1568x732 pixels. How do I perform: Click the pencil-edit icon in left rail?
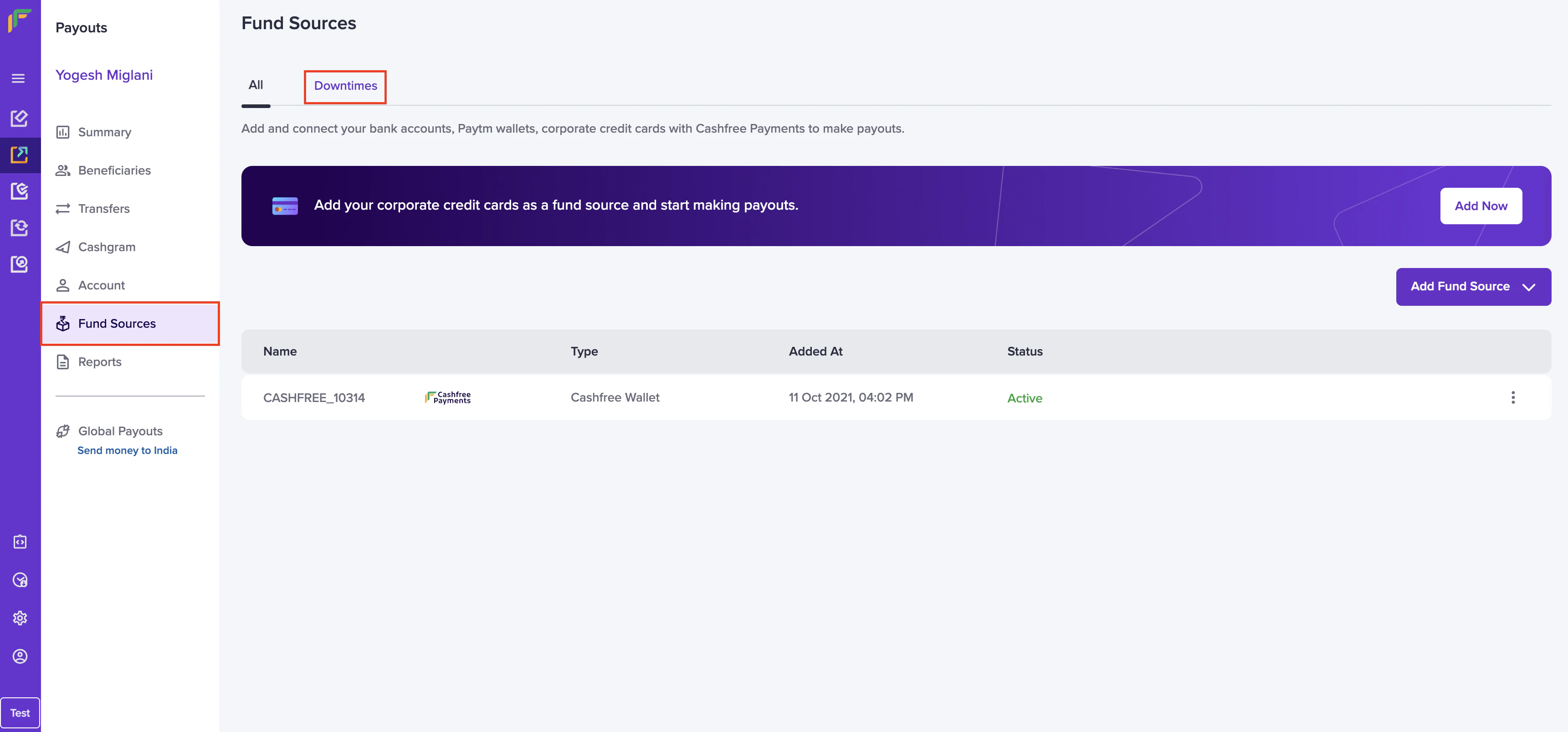coord(20,118)
